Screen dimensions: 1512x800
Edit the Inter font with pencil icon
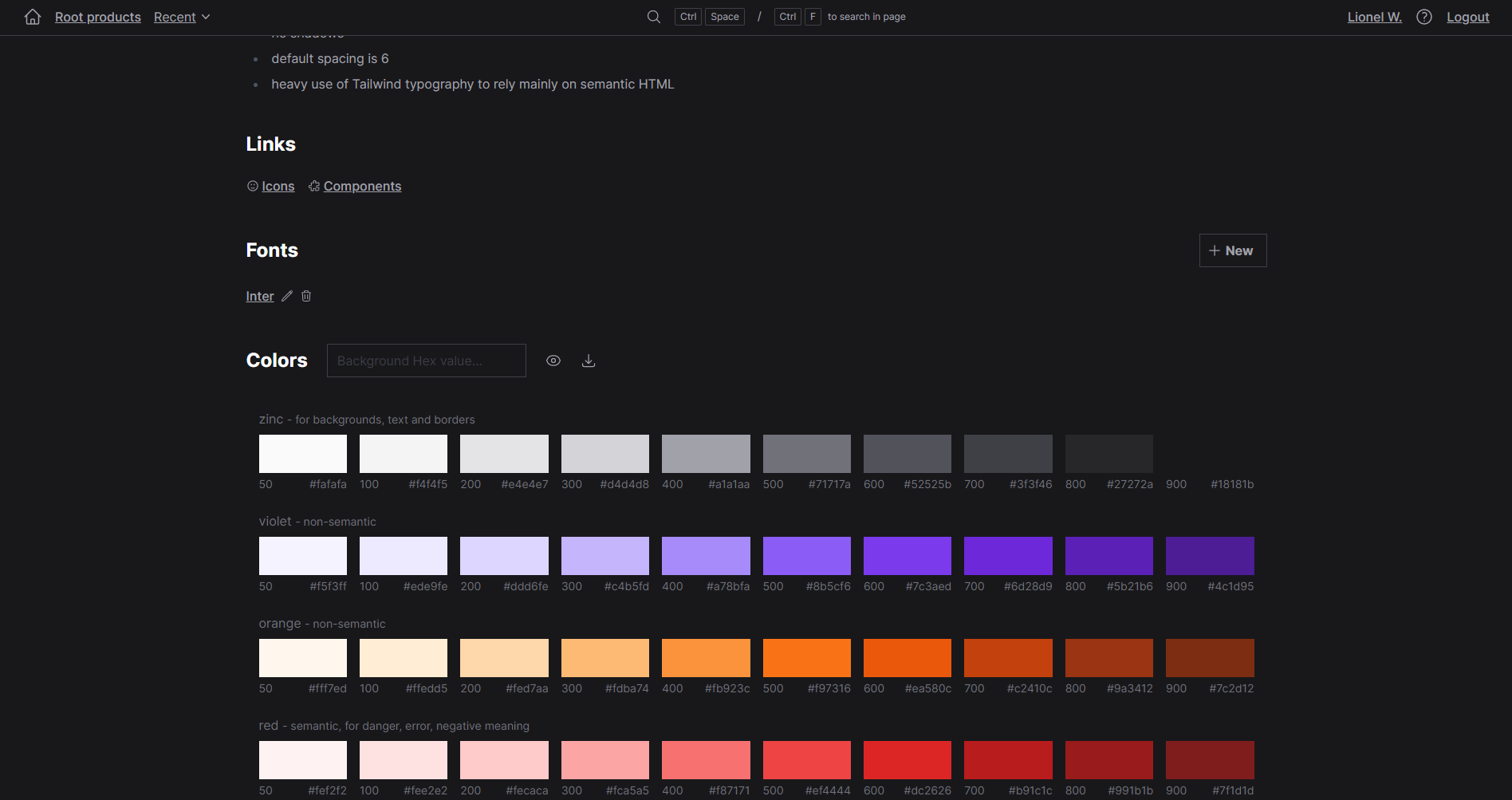click(287, 296)
